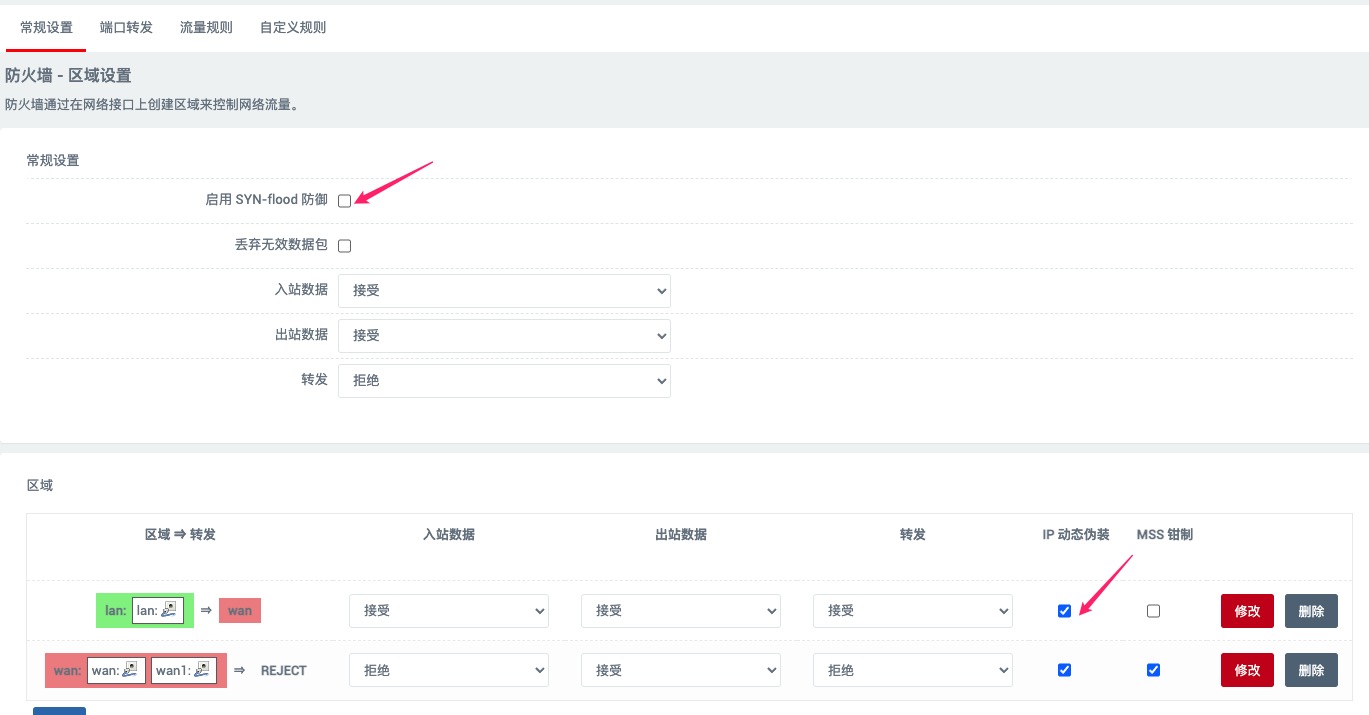Open the 入站数据 dropdown under 常规设置
The image size is (1369, 715).
pyautogui.click(x=503, y=290)
